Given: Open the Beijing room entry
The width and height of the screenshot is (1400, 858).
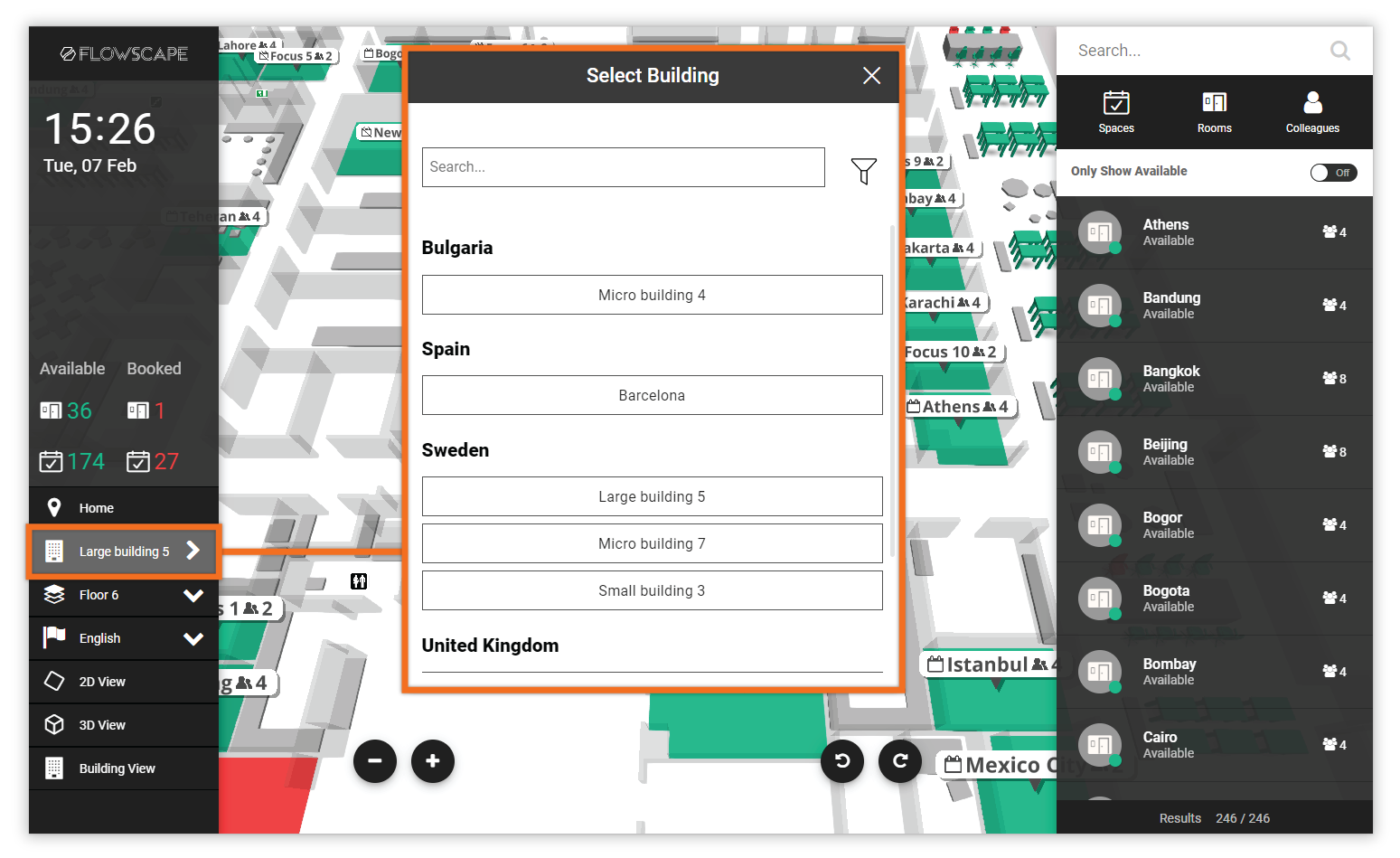Looking at the screenshot, I should click(1215, 452).
